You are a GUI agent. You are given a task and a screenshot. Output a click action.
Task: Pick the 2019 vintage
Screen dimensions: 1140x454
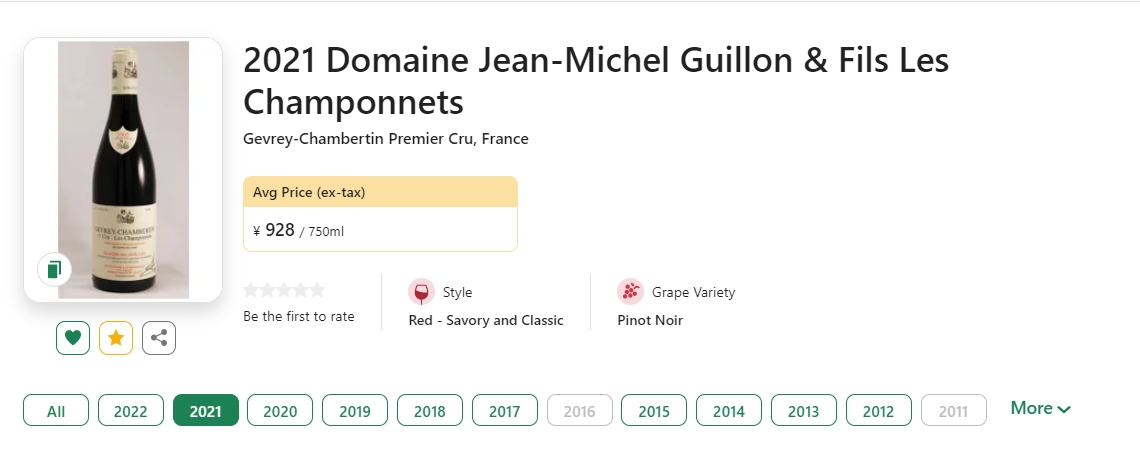(x=355, y=411)
